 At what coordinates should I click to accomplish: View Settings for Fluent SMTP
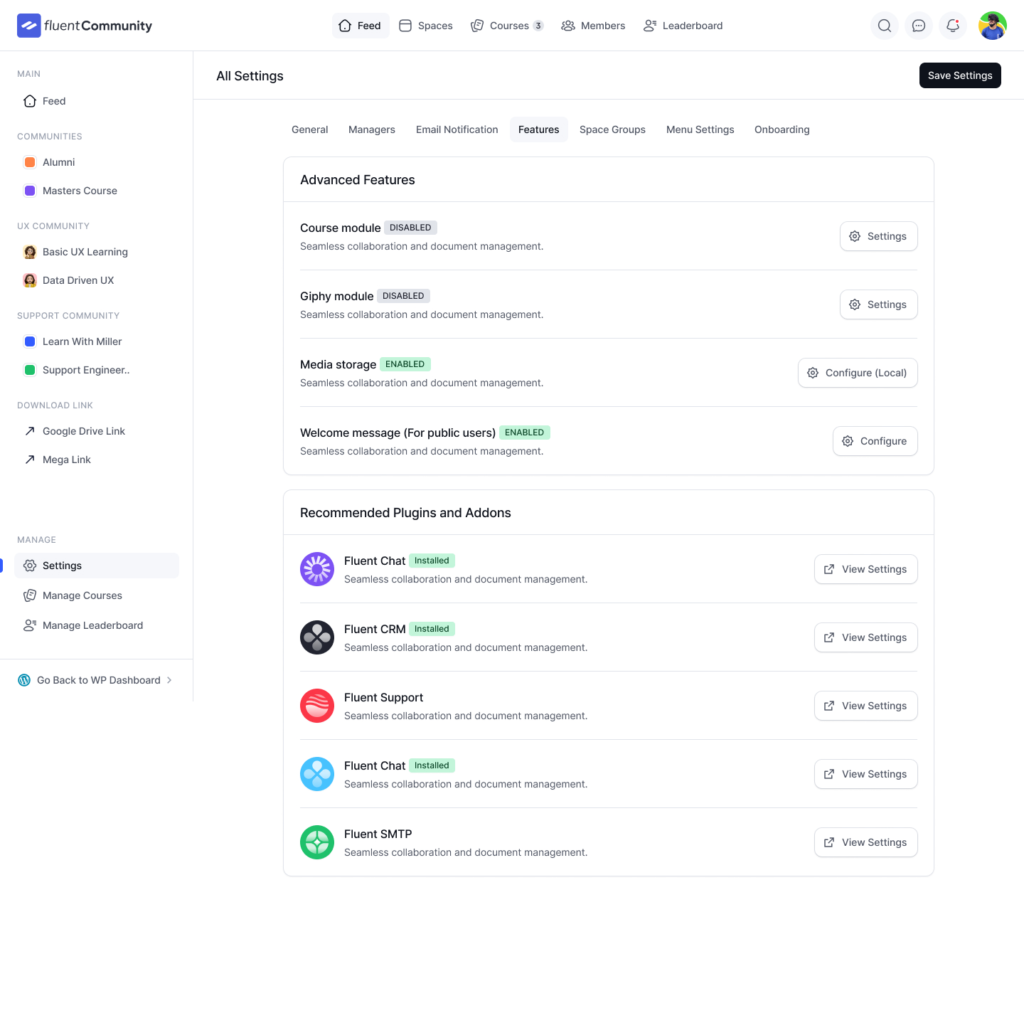[866, 842]
